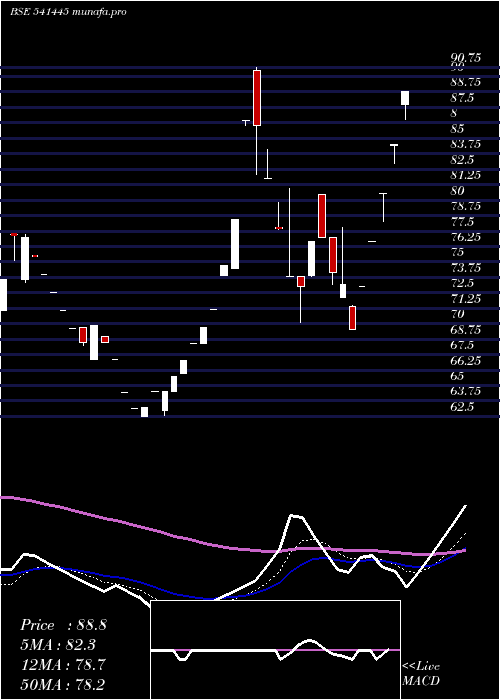Click the 12MA : 78.7 readout
Viewport: 500px width, 700px height.
63,665
